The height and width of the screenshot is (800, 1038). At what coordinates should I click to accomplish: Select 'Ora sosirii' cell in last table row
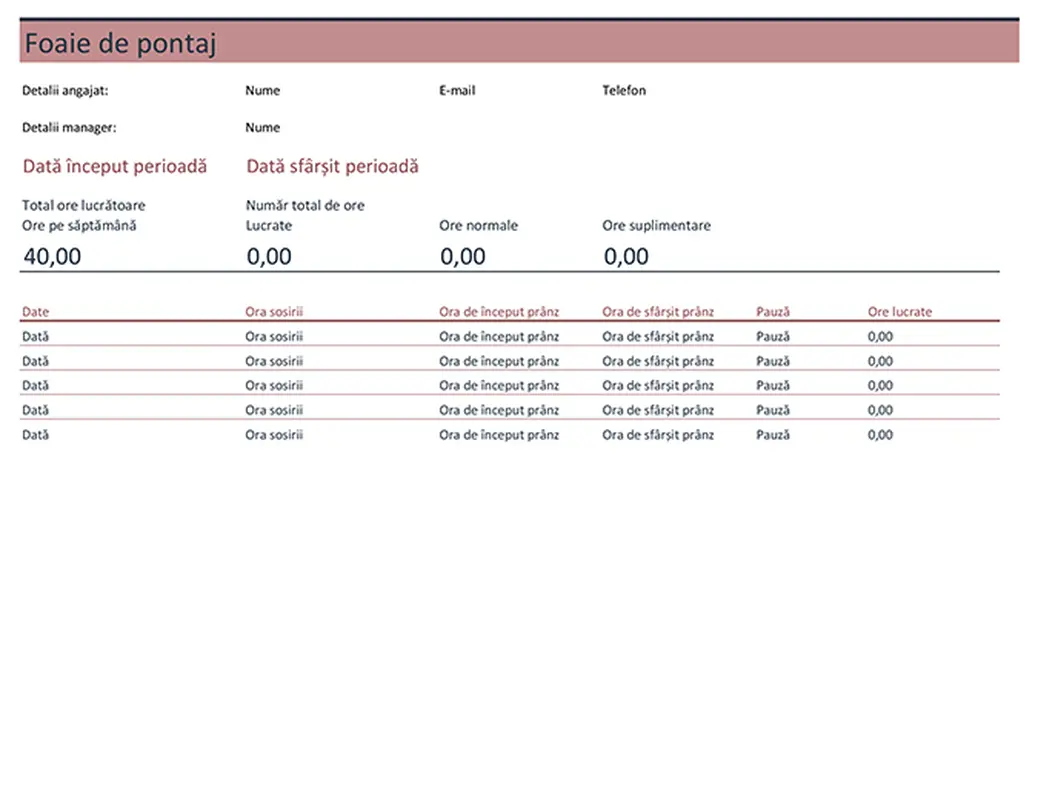coord(274,435)
